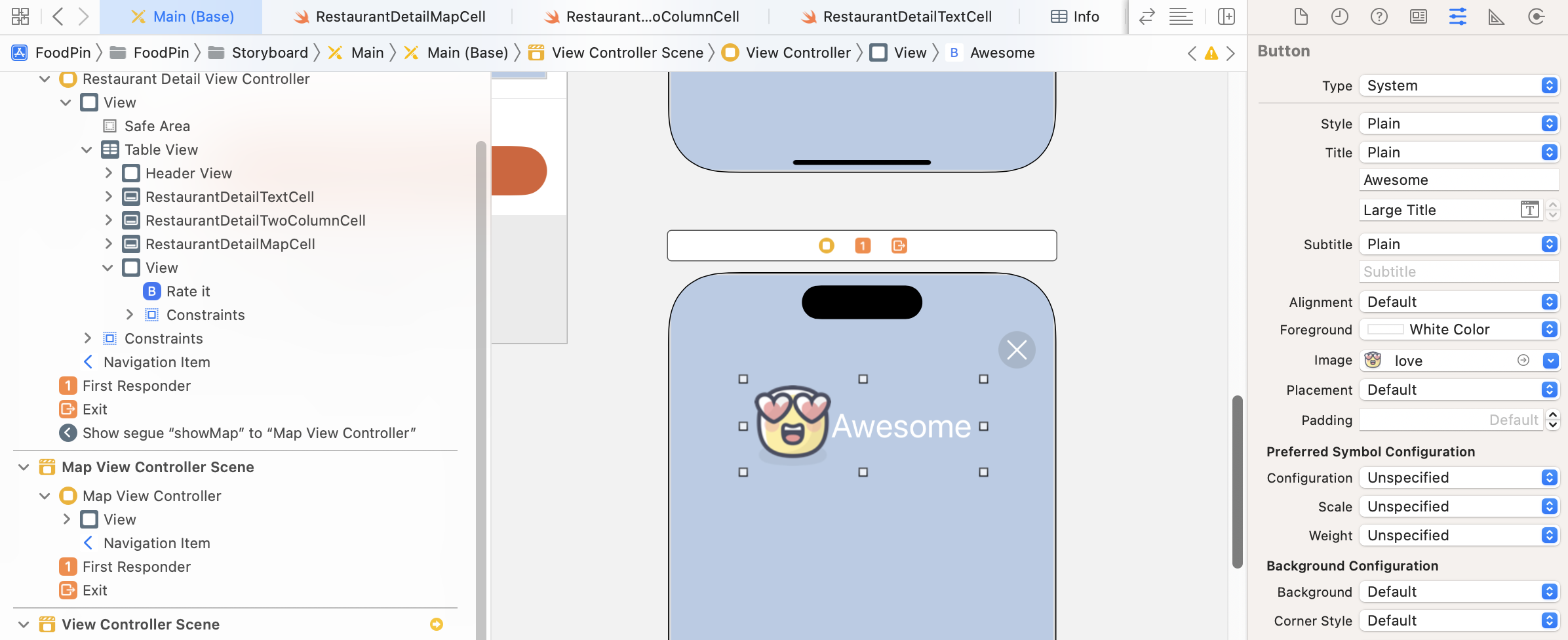Open the Corner Style dropdown
The height and width of the screenshot is (640, 1568).
pyautogui.click(x=1459, y=621)
